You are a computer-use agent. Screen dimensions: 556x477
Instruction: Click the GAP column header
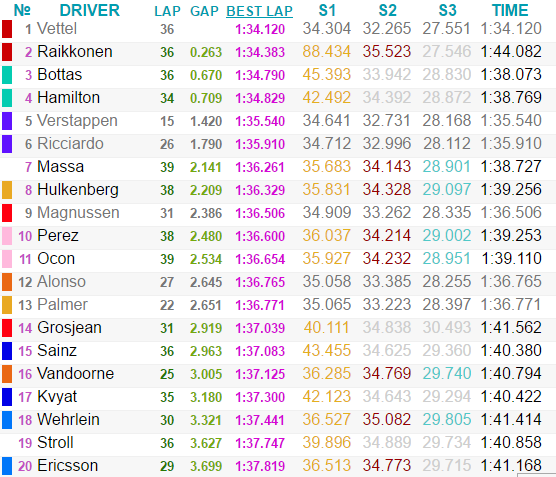(x=204, y=11)
